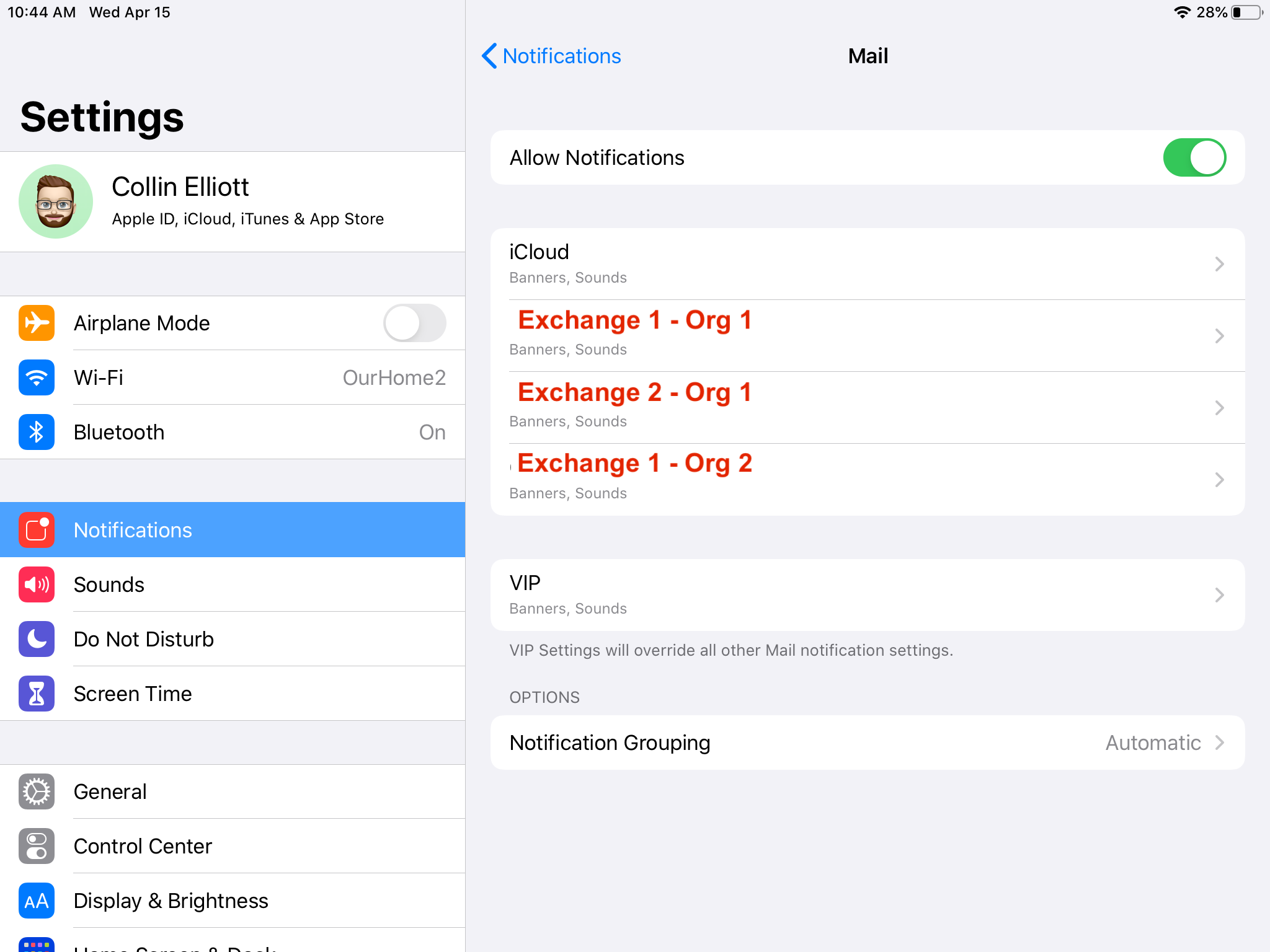Viewport: 1270px width, 952px height.
Task: Tap the battery indicator in status bar
Action: coord(1246,12)
